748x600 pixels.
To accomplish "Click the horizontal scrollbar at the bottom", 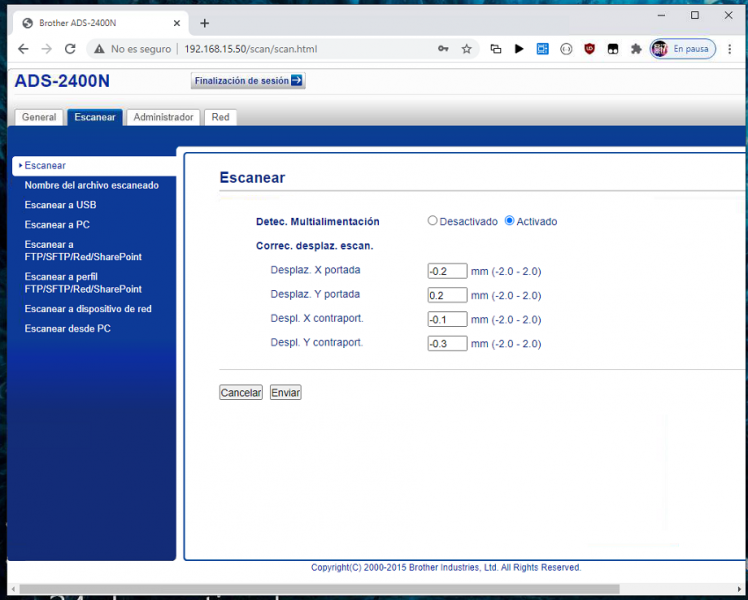I will click(x=320, y=589).
